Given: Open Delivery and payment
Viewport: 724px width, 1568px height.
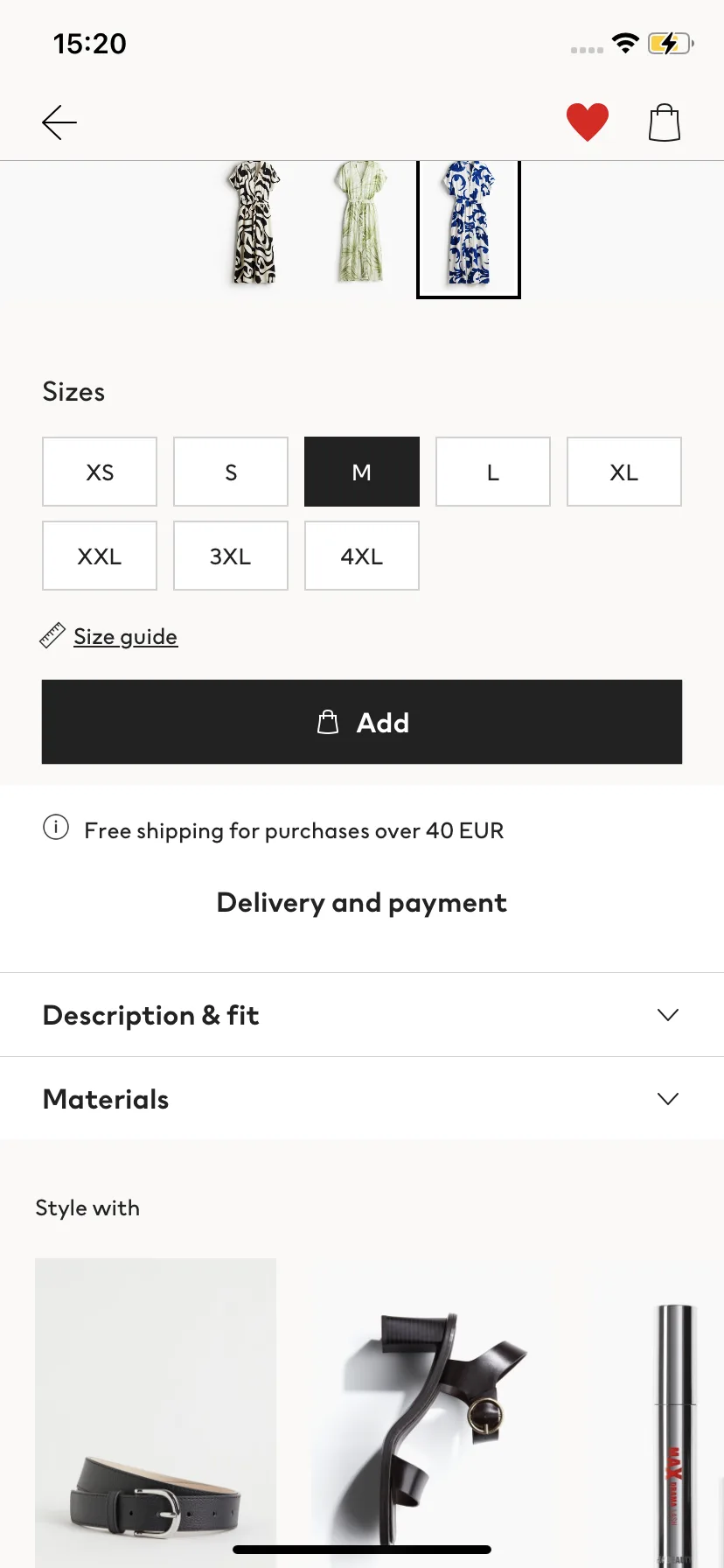Looking at the screenshot, I should click(x=362, y=902).
